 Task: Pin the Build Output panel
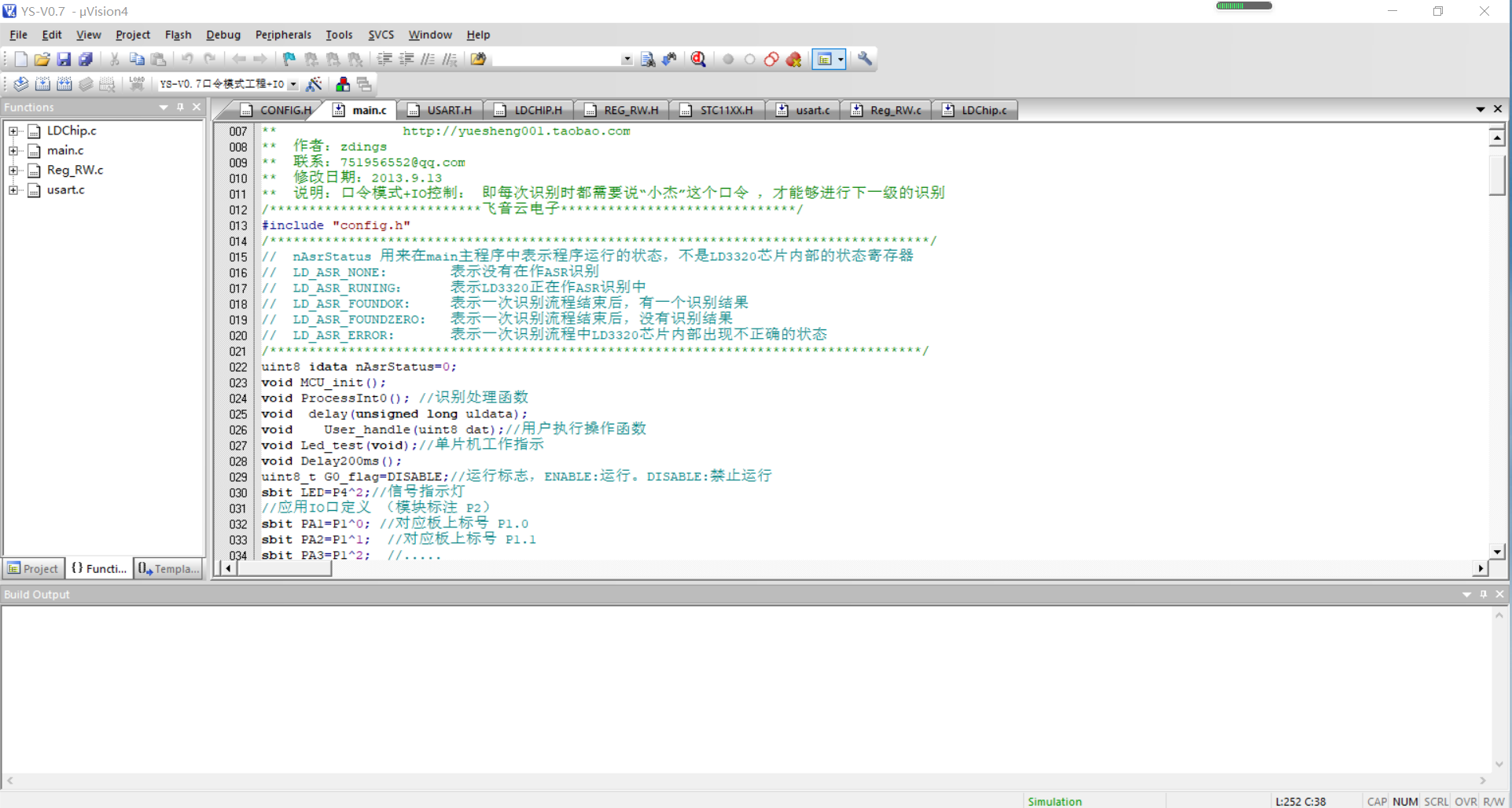[1484, 594]
